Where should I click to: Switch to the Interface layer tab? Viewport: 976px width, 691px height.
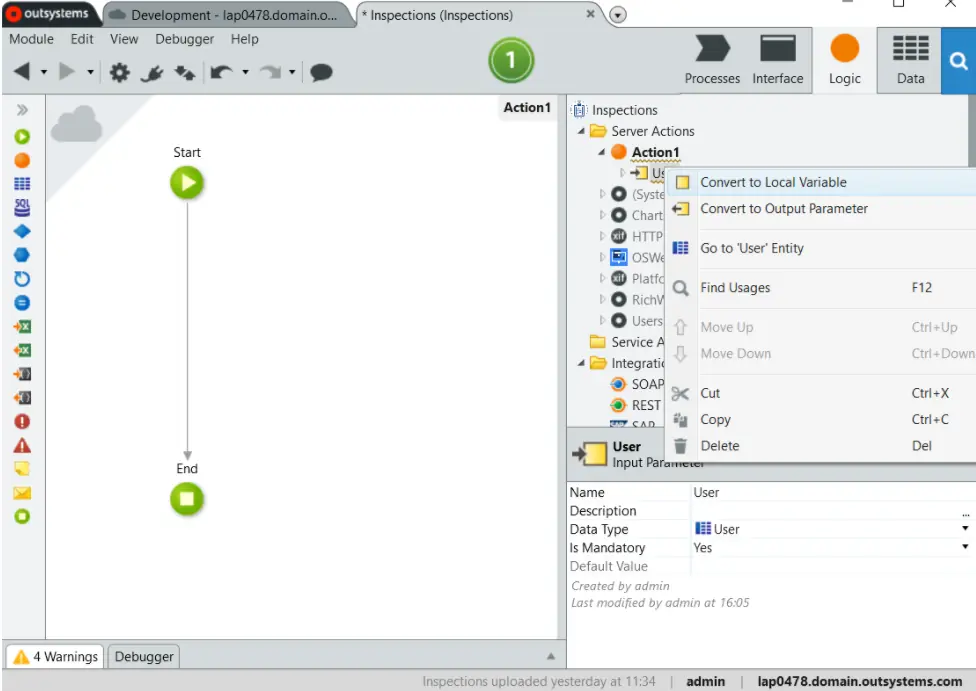click(777, 60)
